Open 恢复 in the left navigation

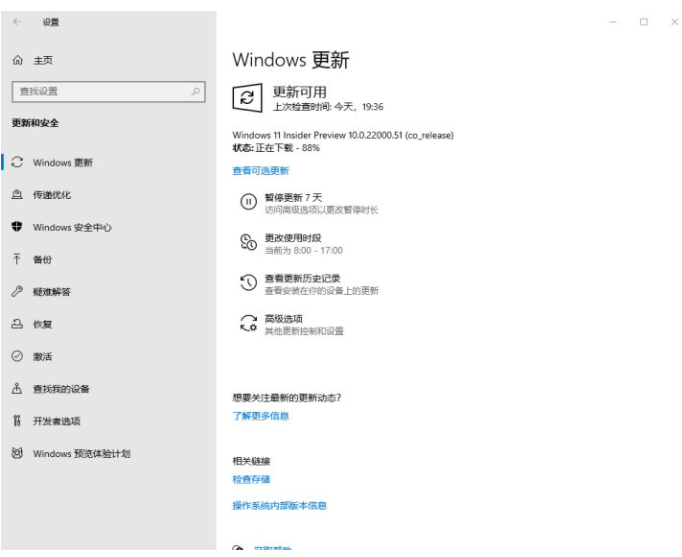[42, 324]
